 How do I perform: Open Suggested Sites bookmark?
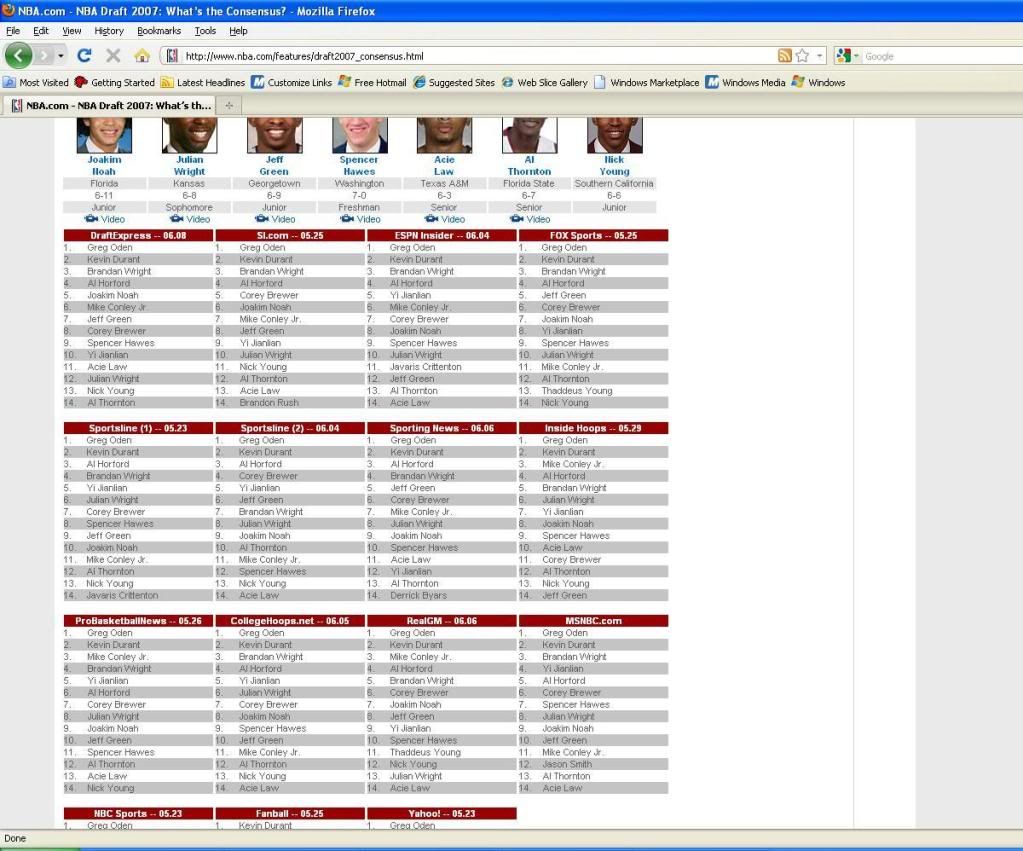(454, 82)
